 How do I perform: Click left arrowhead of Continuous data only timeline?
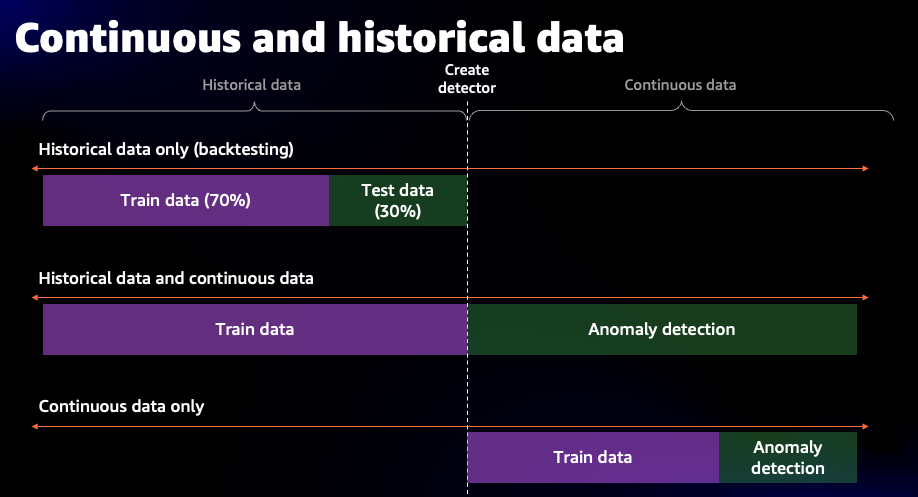click(35, 426)
